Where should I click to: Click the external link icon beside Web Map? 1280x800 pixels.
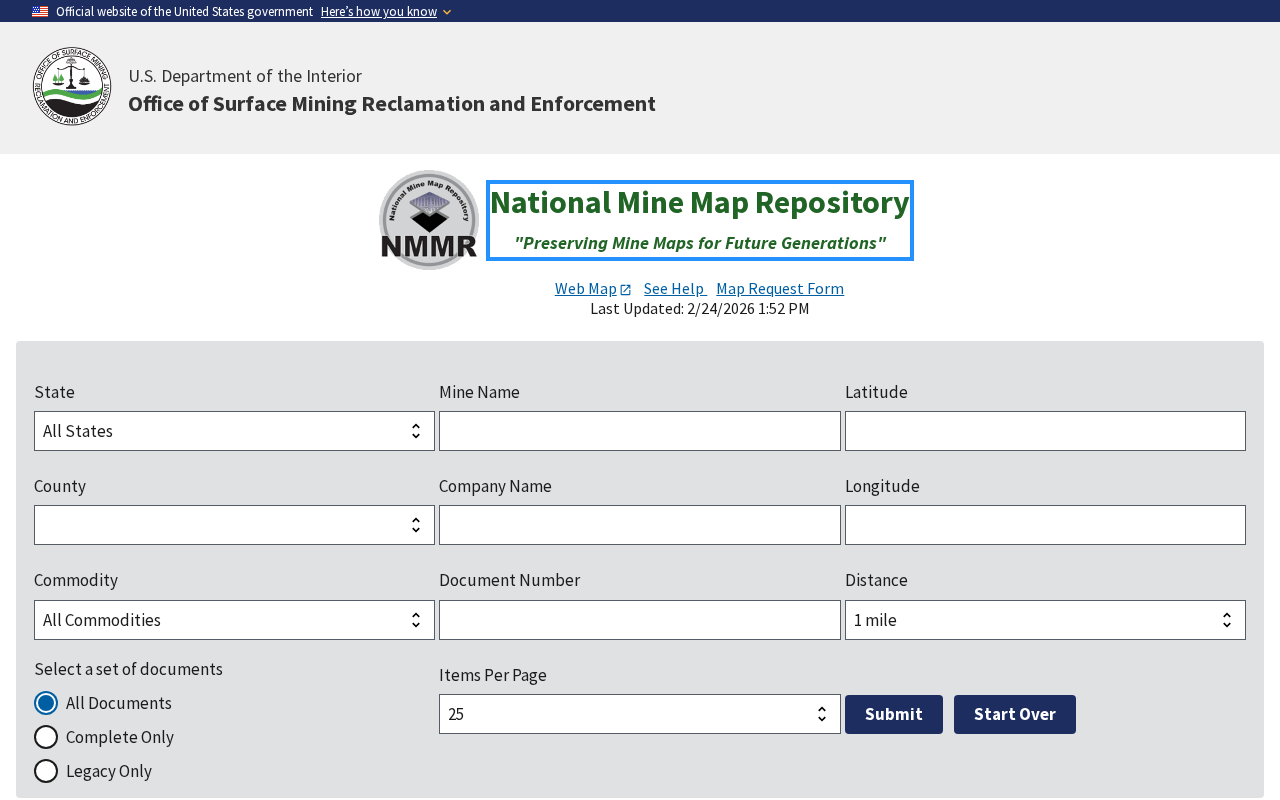[626, 290]
